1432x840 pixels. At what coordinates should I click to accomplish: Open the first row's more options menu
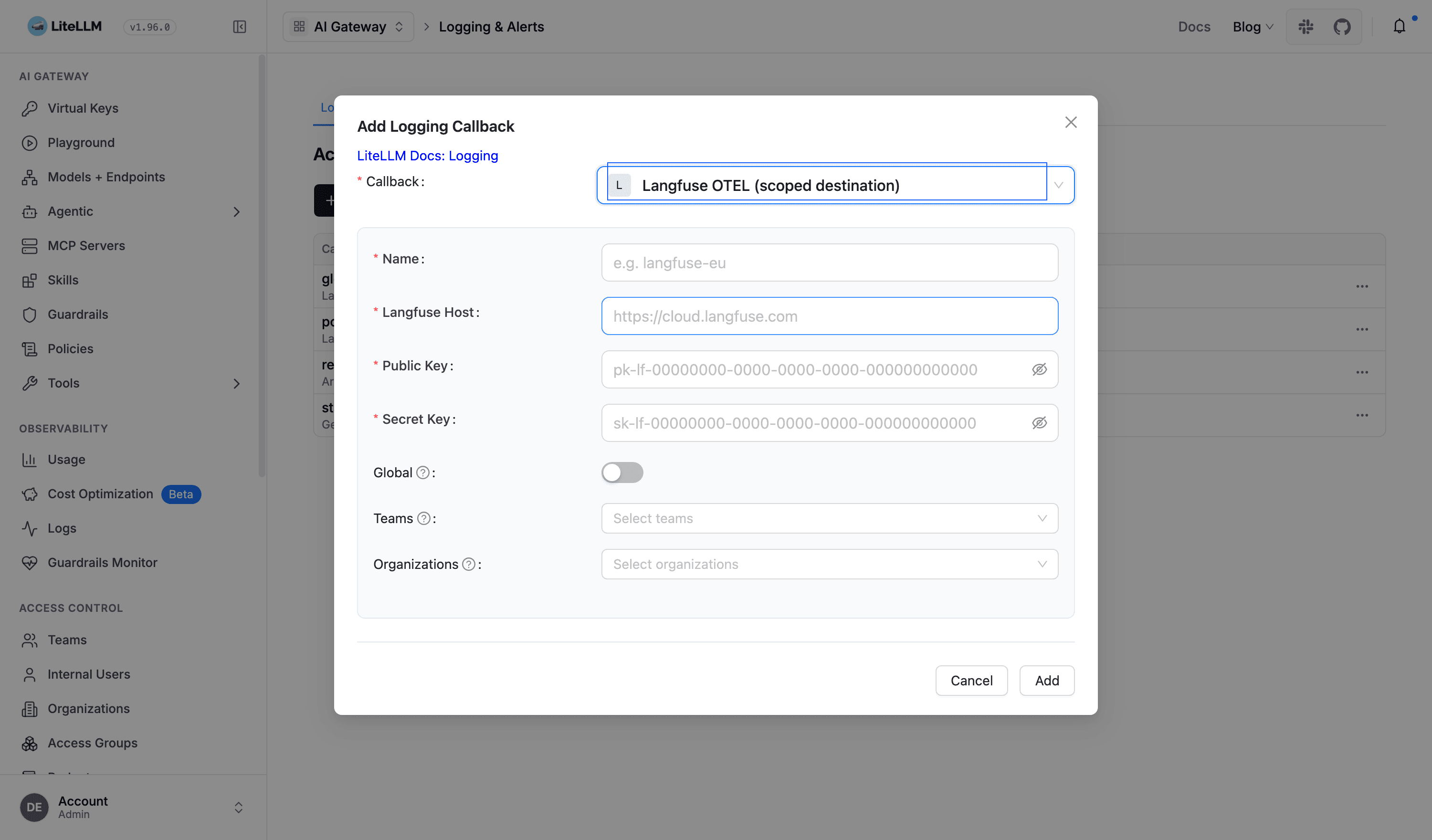(x=1362, y=286)
